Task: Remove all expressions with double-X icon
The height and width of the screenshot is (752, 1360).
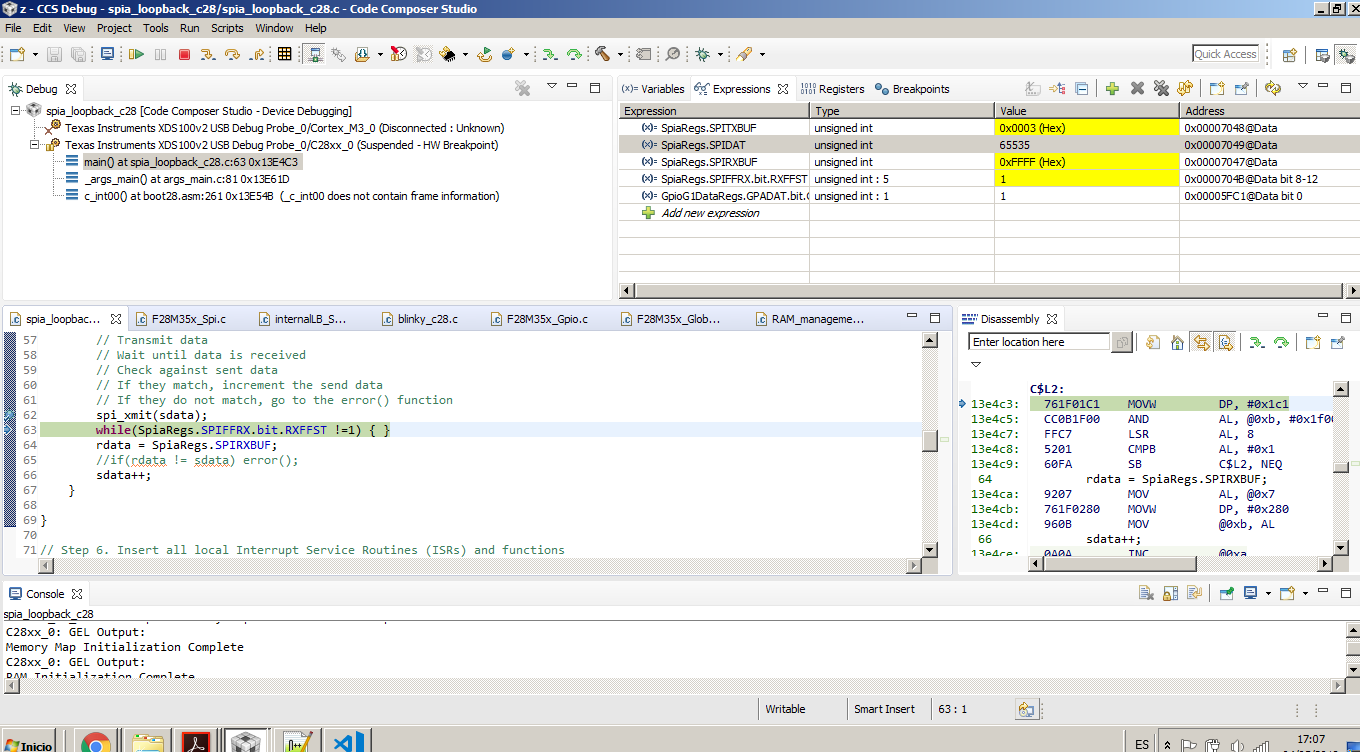Action: (x=1162, y=88)
